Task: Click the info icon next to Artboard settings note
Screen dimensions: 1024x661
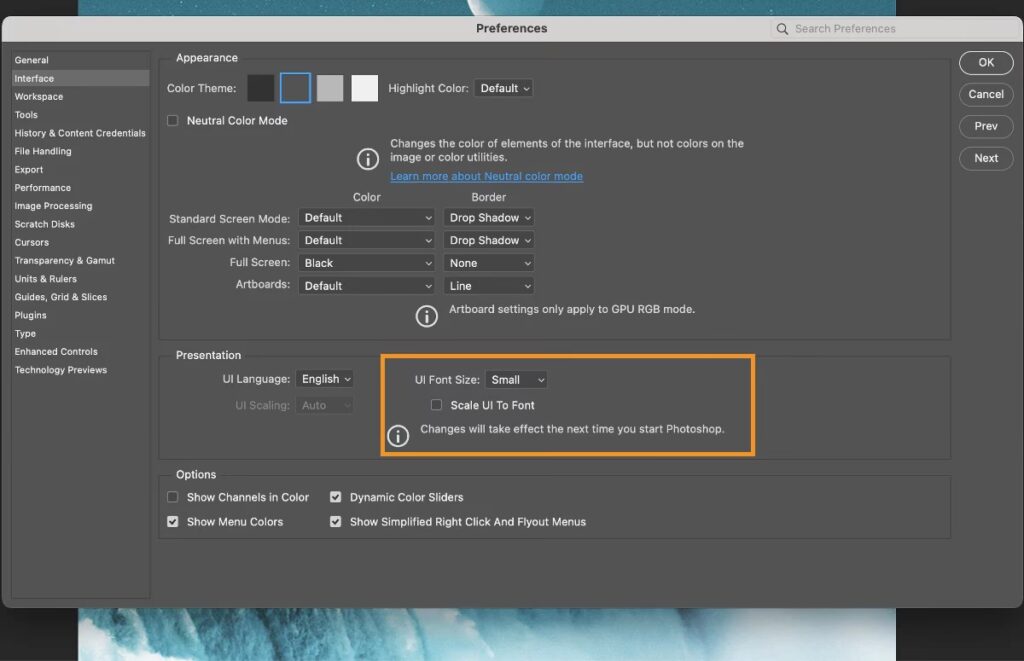Action: click(427, 316)
